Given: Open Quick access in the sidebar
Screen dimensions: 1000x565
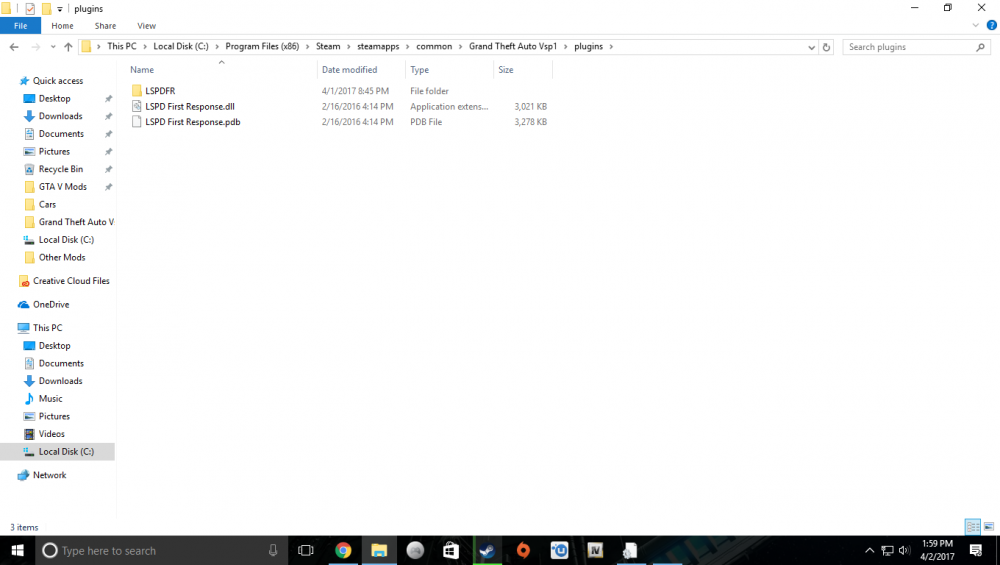Looking at the screenshot, I should tap(57, 81).
